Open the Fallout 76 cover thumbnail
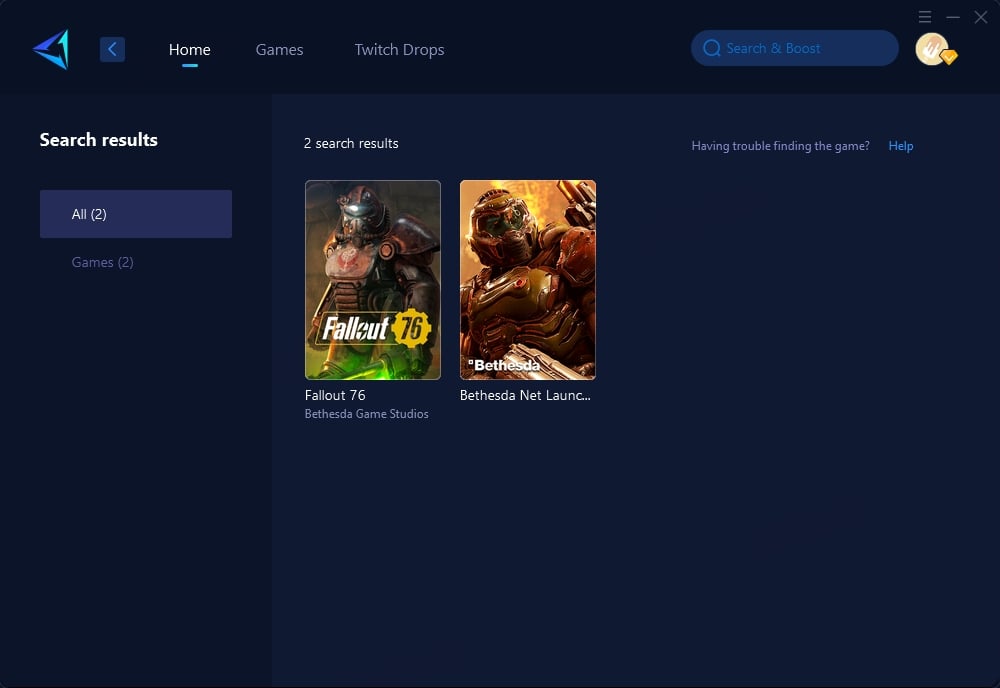The image size is (1000, 688). pyautogui.click(x=372, y=280)
